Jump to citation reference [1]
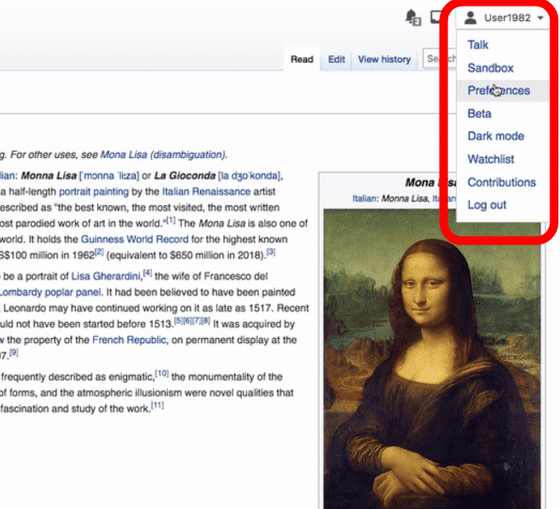 click(171, 220)
